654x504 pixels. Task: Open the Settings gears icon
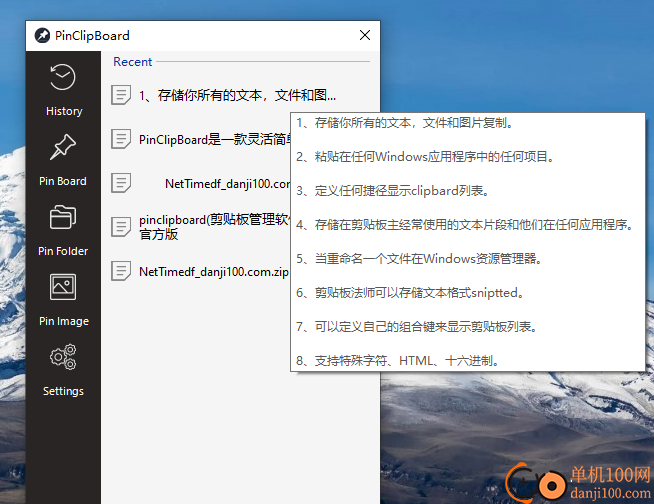pyautogui.click(x=63, y=357)
